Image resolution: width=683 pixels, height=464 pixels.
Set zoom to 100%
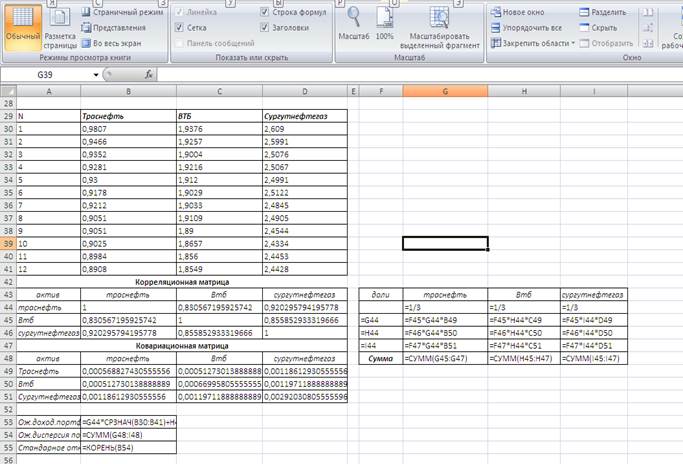coord(386,25)
